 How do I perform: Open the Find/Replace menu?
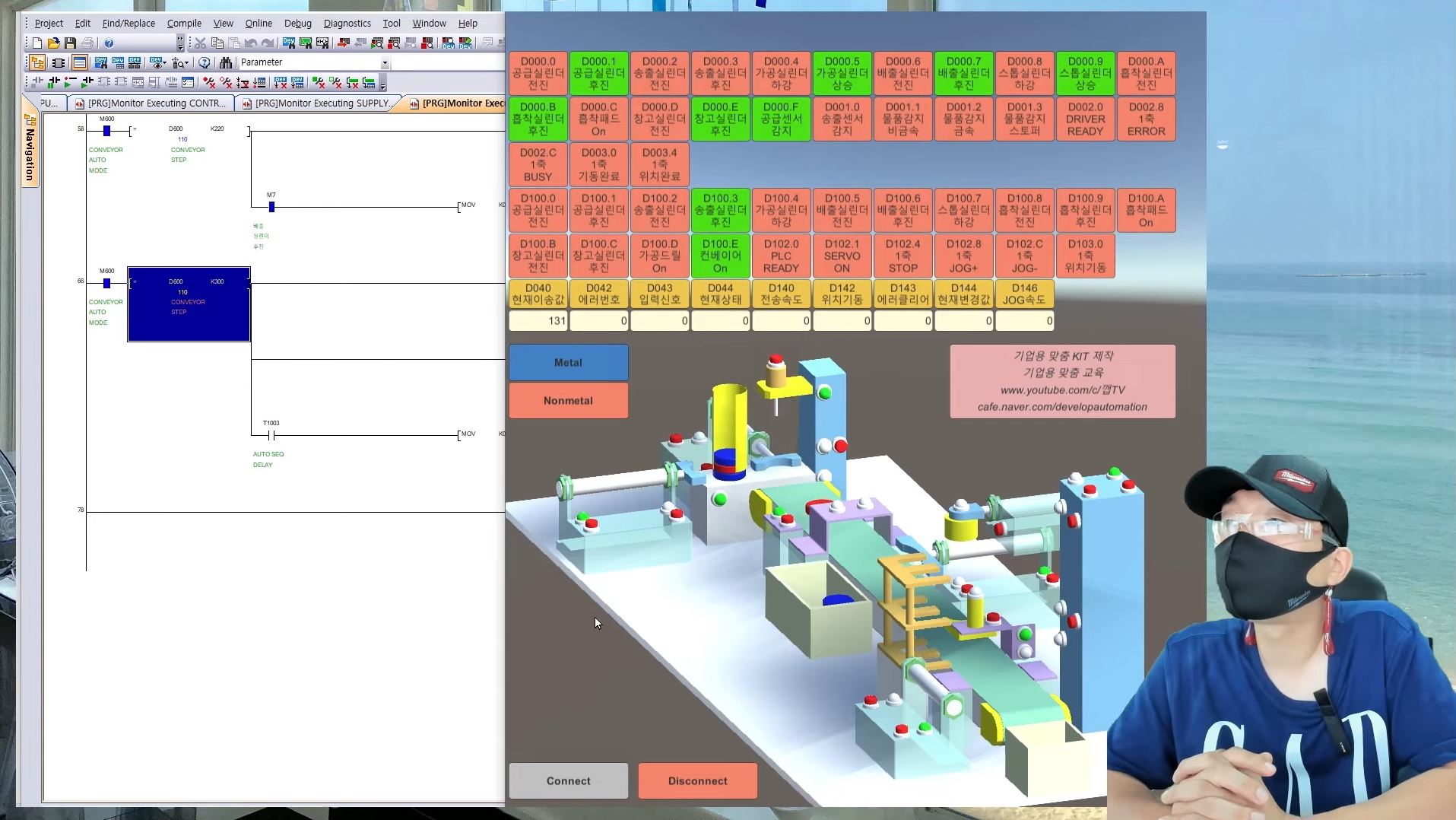128,24
